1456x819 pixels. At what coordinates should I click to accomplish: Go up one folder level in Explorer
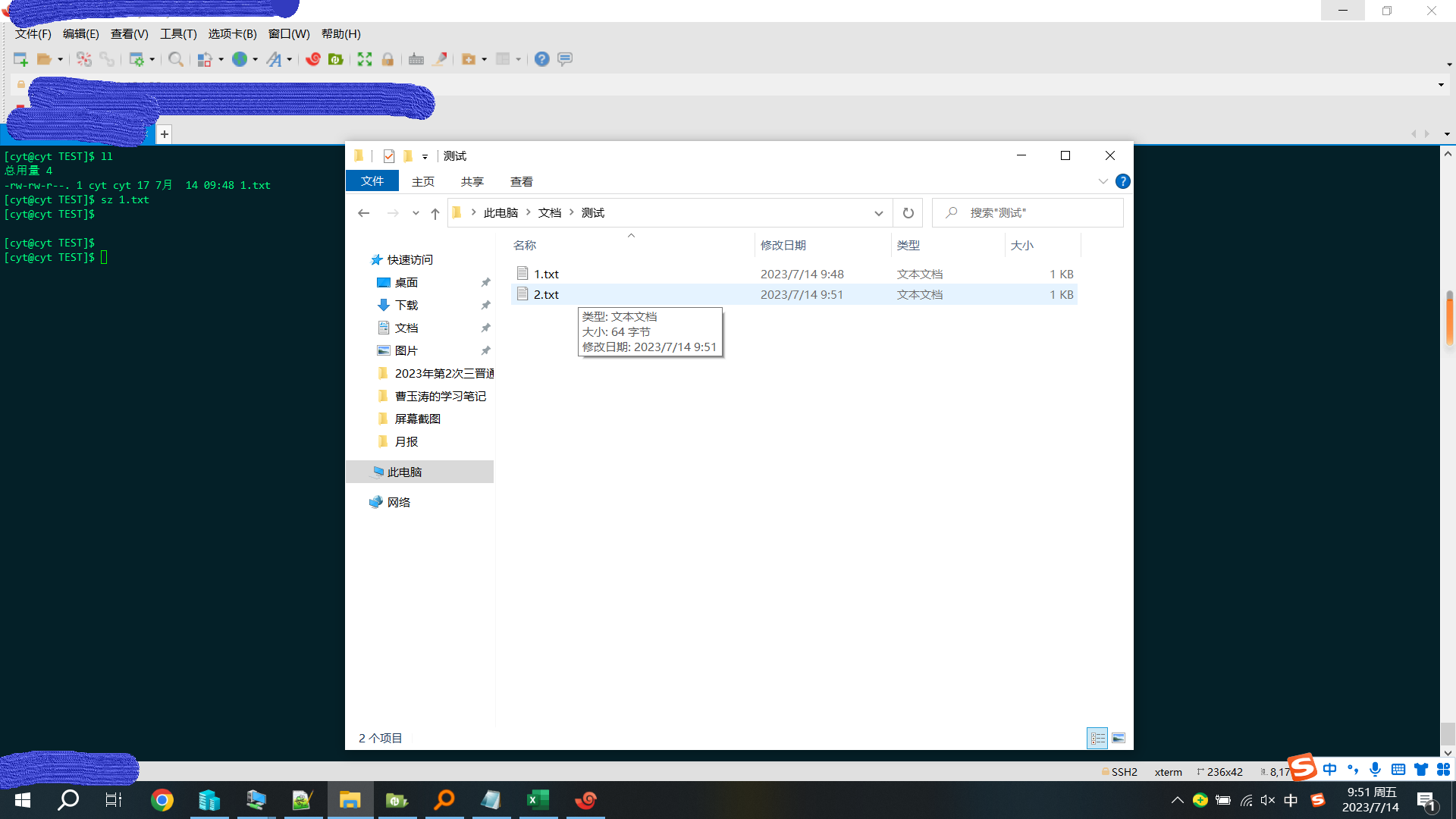point(435,213)
